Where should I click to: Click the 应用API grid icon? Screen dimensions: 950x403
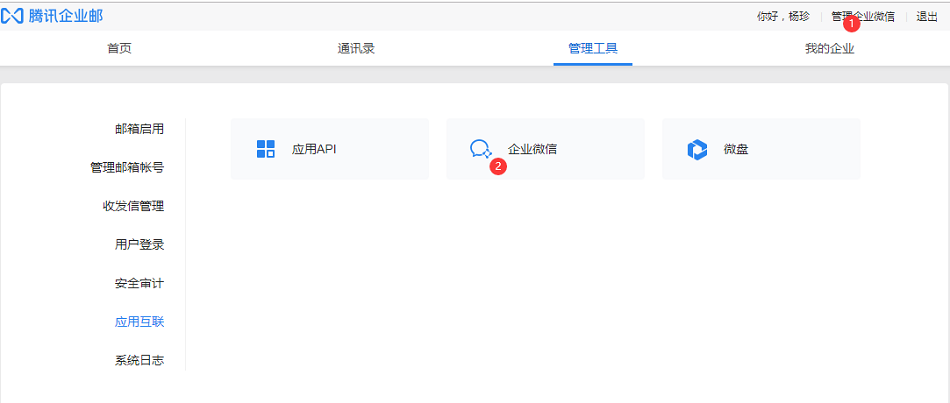tap(265, 149)
